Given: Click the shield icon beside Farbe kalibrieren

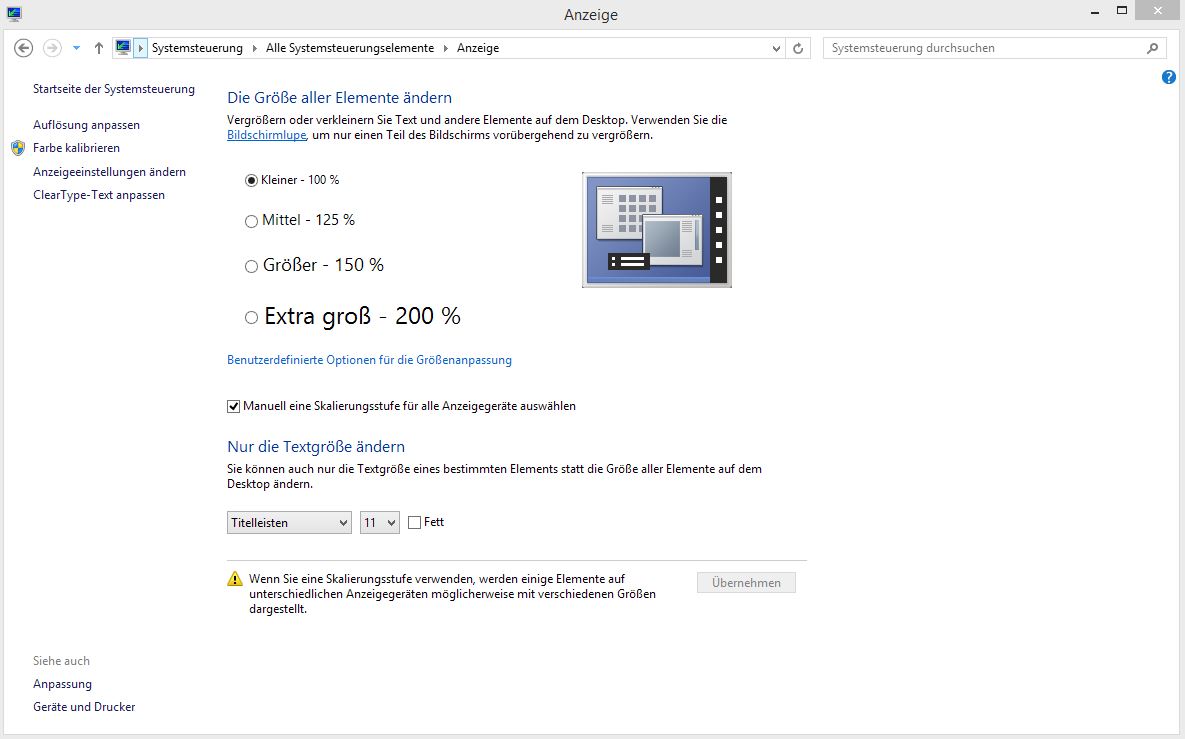Looking at the screenshot, I should tap(18, 148).
